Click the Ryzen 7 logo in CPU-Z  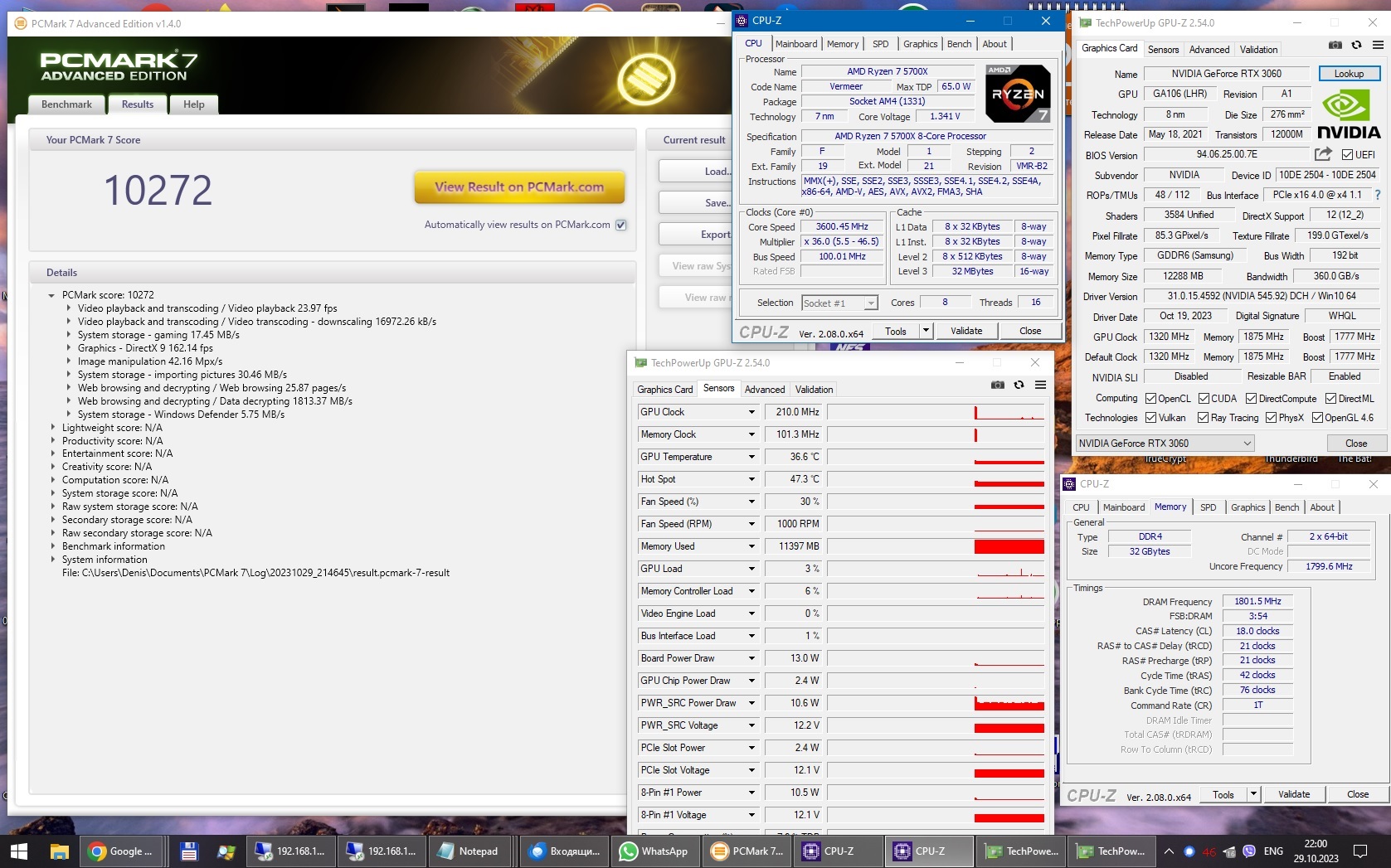[x=1018, y=93]
